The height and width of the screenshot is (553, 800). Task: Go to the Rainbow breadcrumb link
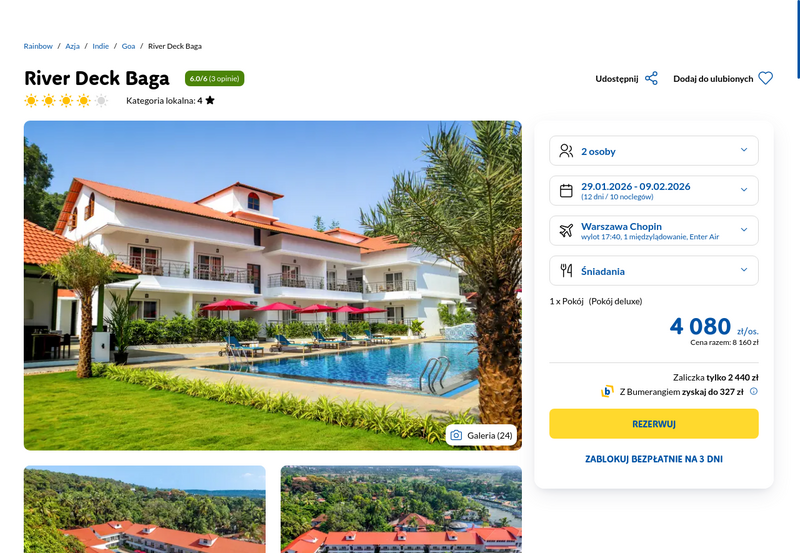pos(38,46)
